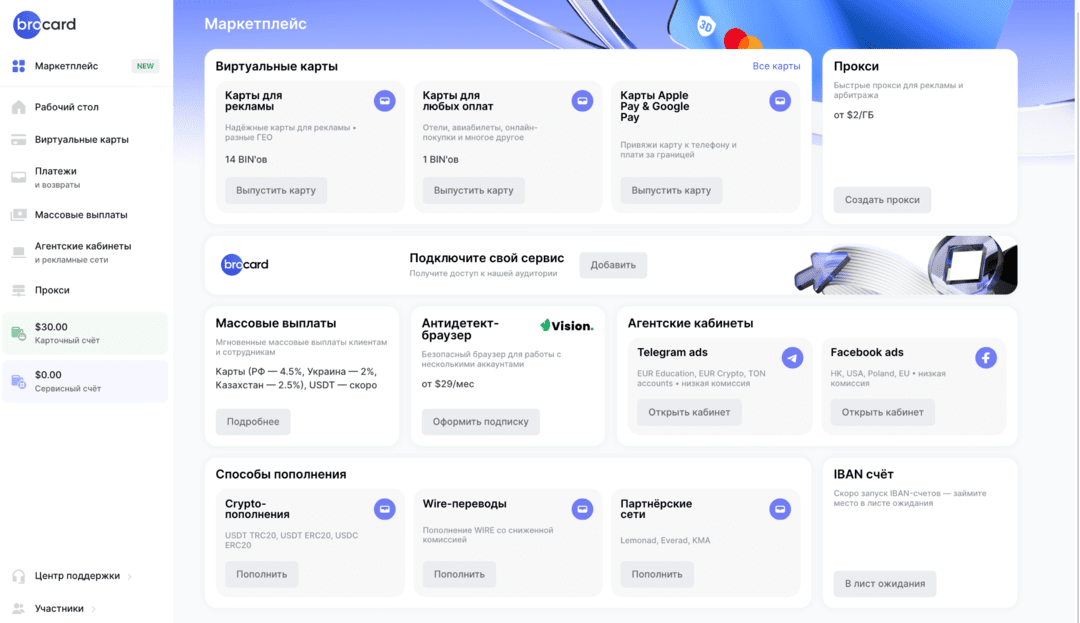Click the card icon on Карты Apple Pay & Google Pay
This screenshot has width=1080, height=623.
pyautogui.click(x=780, y=101)
